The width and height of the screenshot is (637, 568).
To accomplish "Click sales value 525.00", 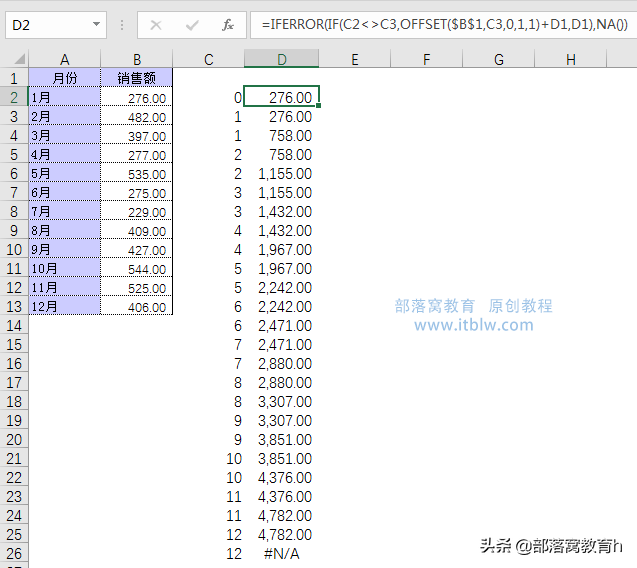I will coord(136,288).
